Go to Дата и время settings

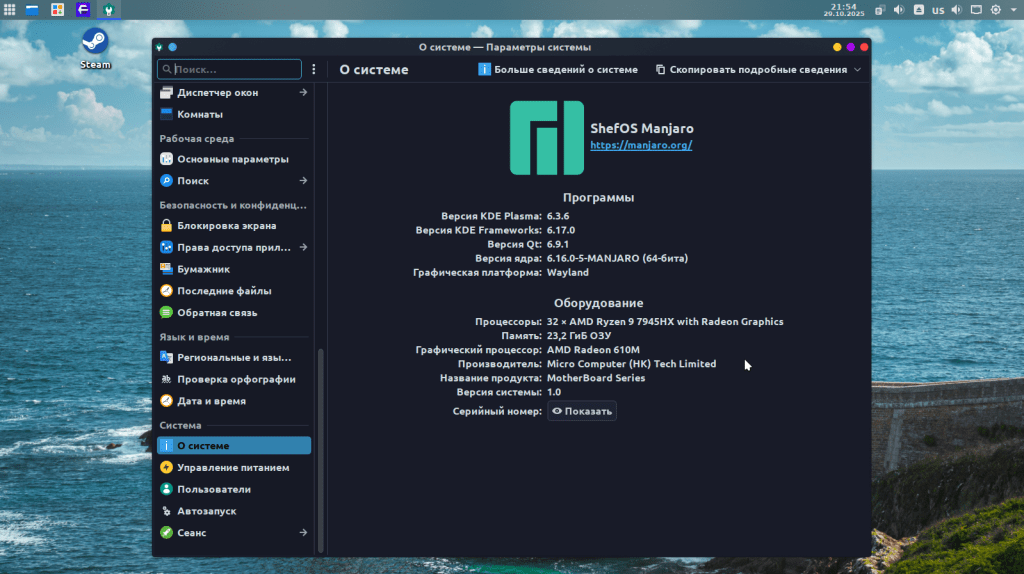[x=211, y=401]
